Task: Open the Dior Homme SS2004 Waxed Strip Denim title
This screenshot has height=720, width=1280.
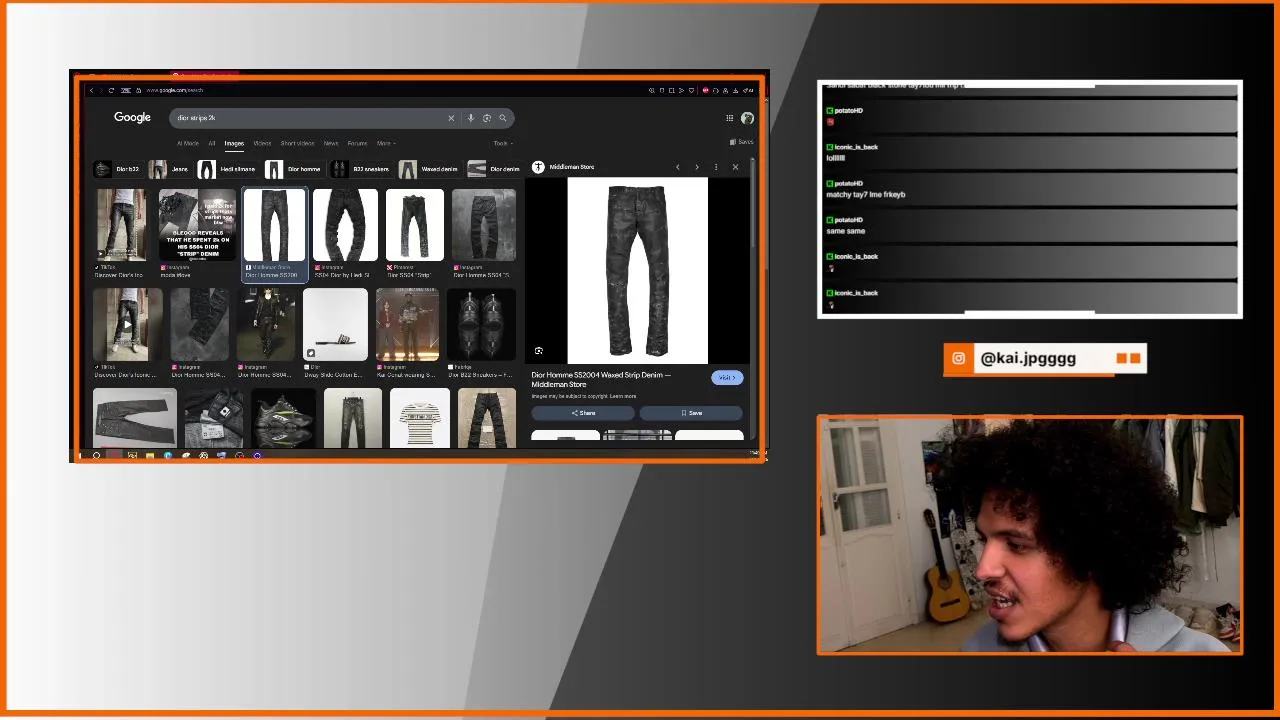Action: (x=601, y=379)
